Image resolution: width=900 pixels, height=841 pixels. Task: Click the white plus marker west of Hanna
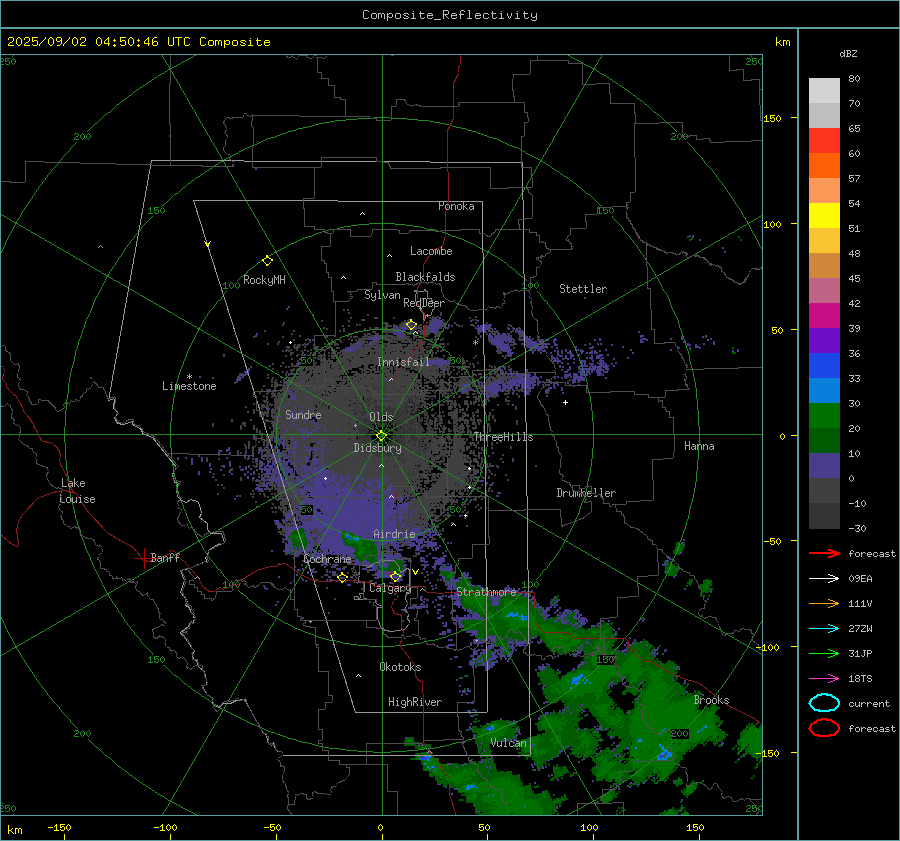(x=565, y=402)
